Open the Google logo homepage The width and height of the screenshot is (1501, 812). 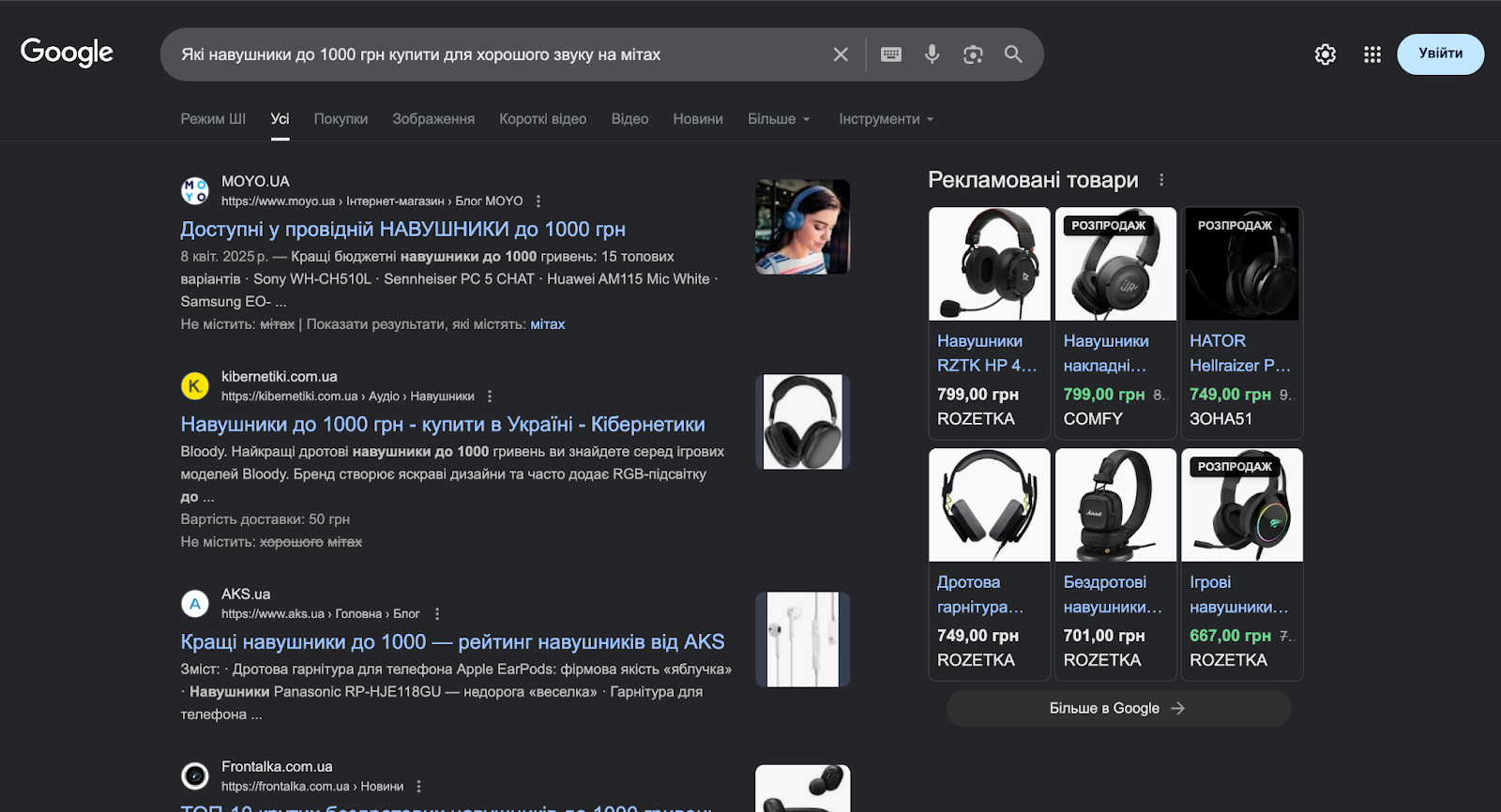tap(67, 53)
